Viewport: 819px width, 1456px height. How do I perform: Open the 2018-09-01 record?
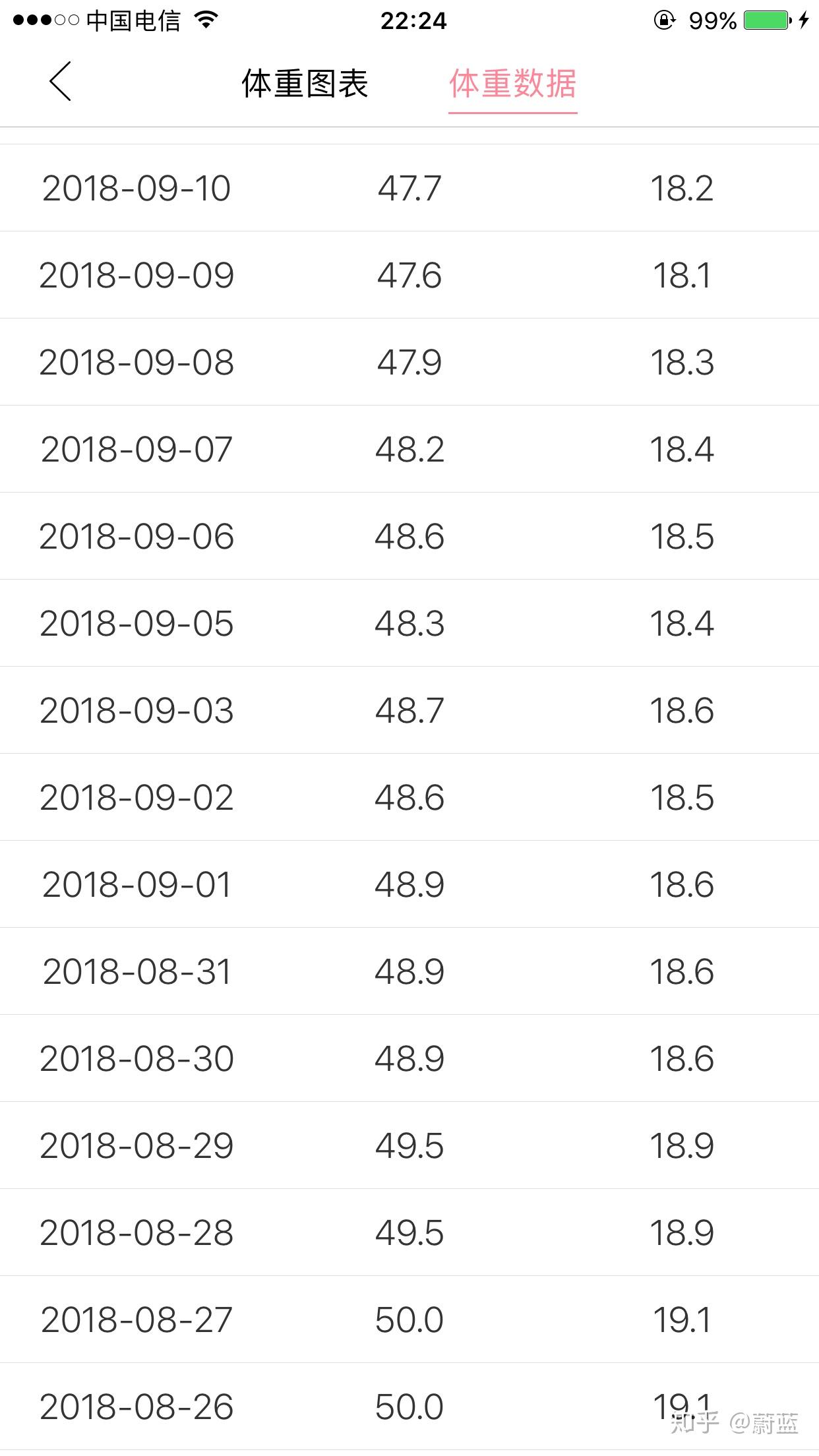409,884
